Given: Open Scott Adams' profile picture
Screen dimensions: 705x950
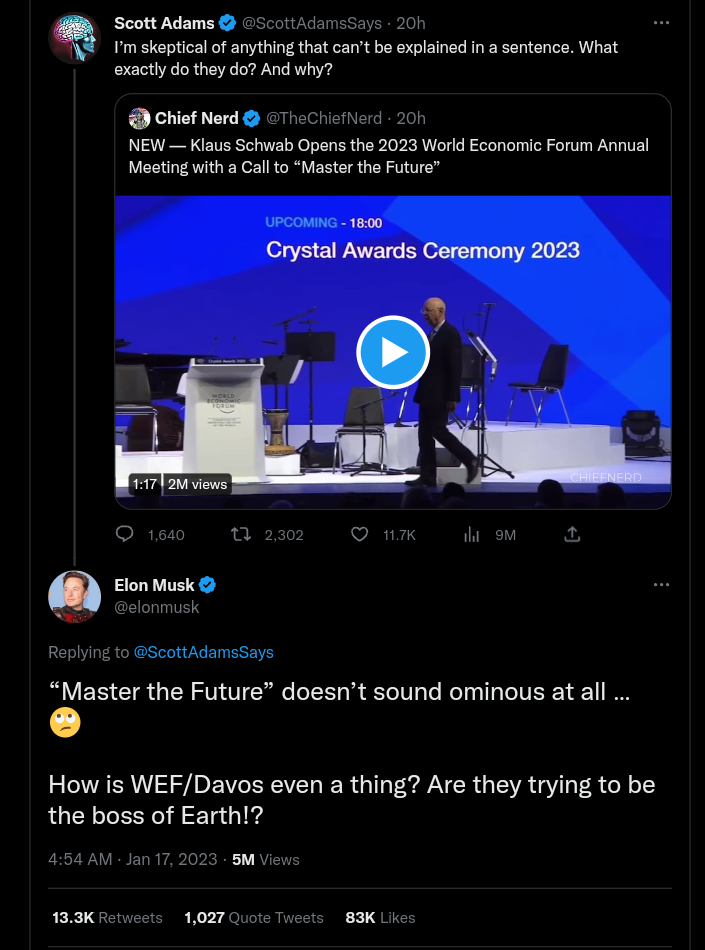Looking at the screenshot, I should (x=75, y=38).
